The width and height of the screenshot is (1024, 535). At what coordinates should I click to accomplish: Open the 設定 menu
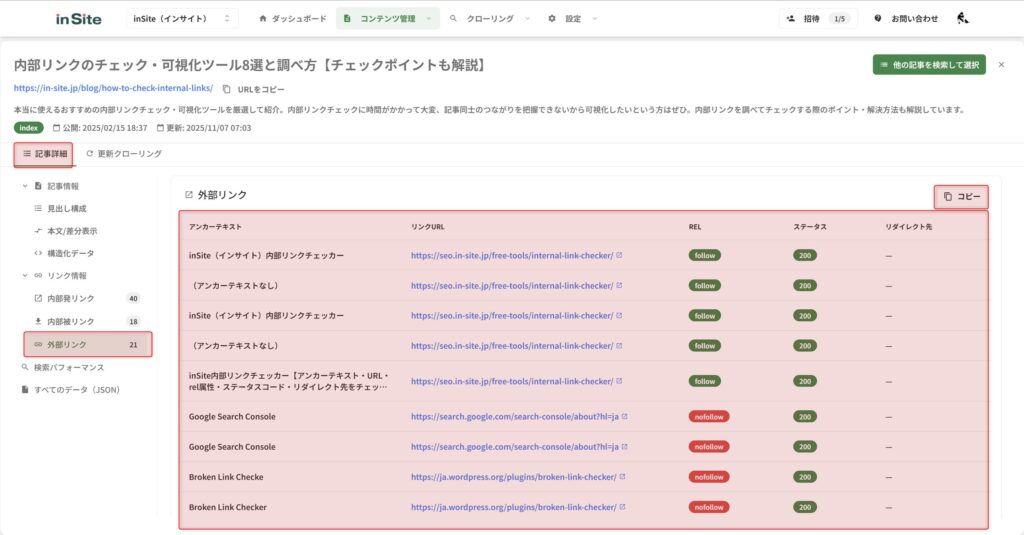[x=573, y=19]
